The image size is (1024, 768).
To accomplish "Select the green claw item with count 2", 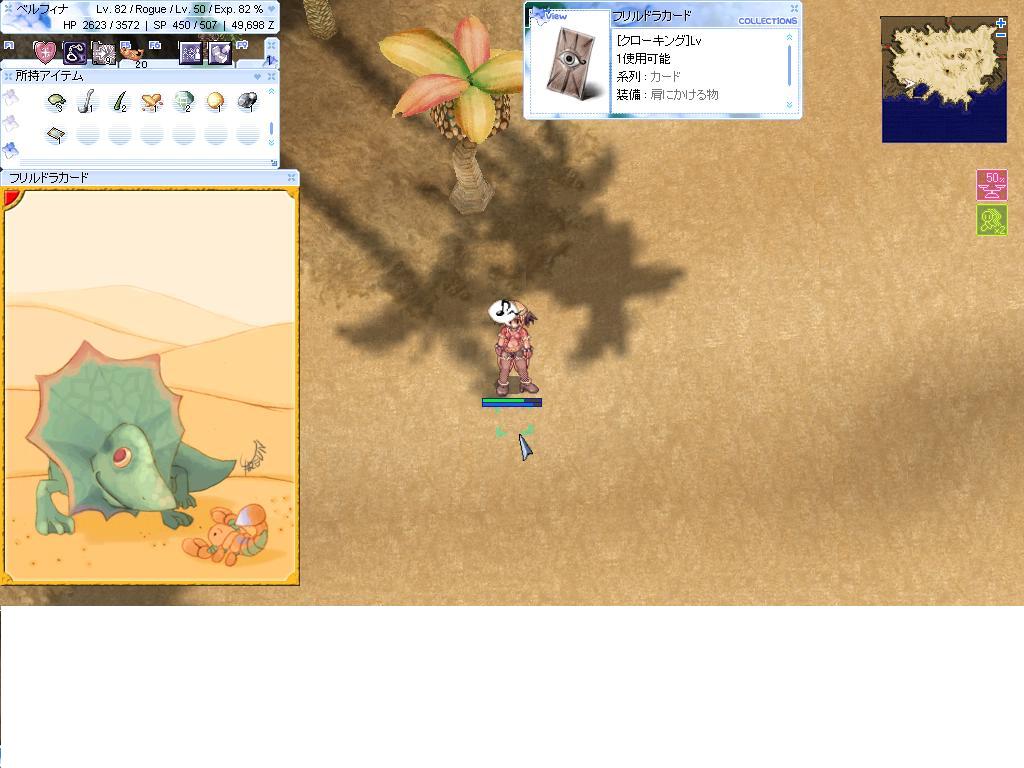I will pos(120,103).
